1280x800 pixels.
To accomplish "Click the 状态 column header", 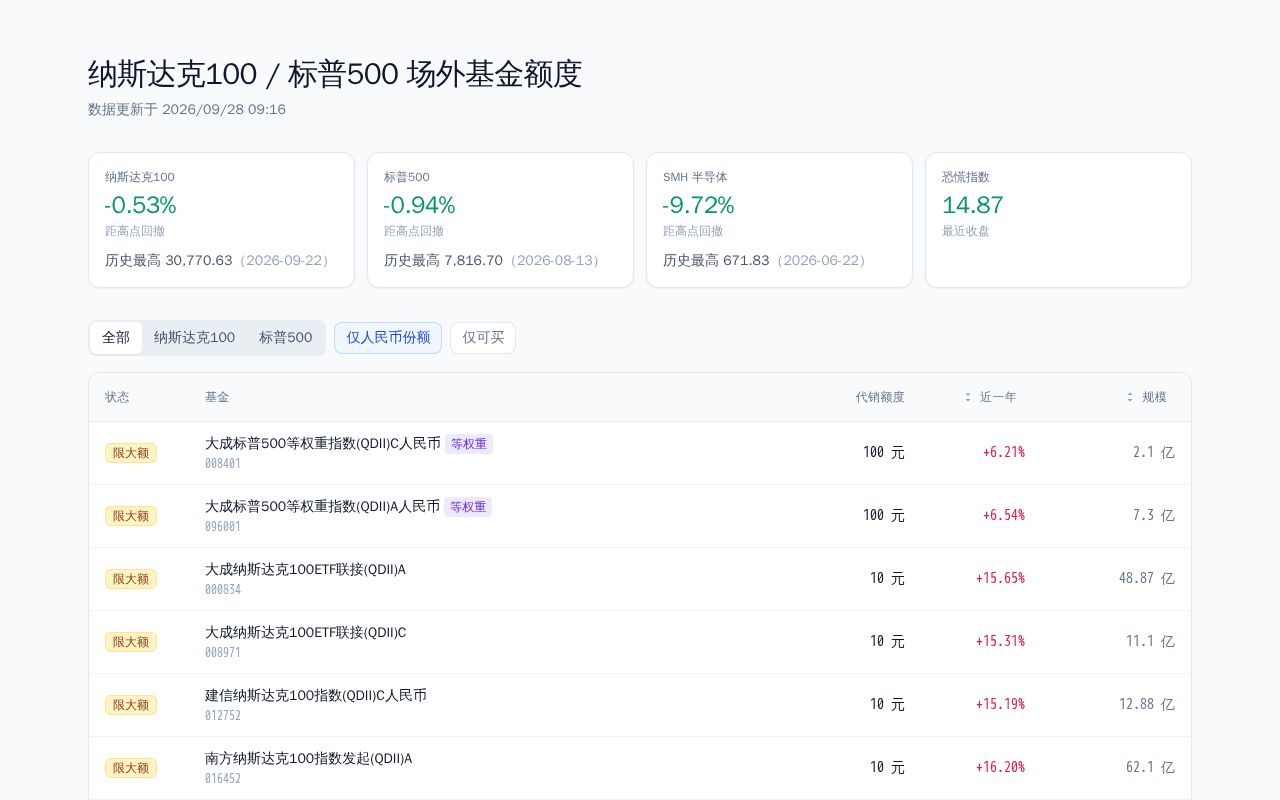I will pos(117,397).
